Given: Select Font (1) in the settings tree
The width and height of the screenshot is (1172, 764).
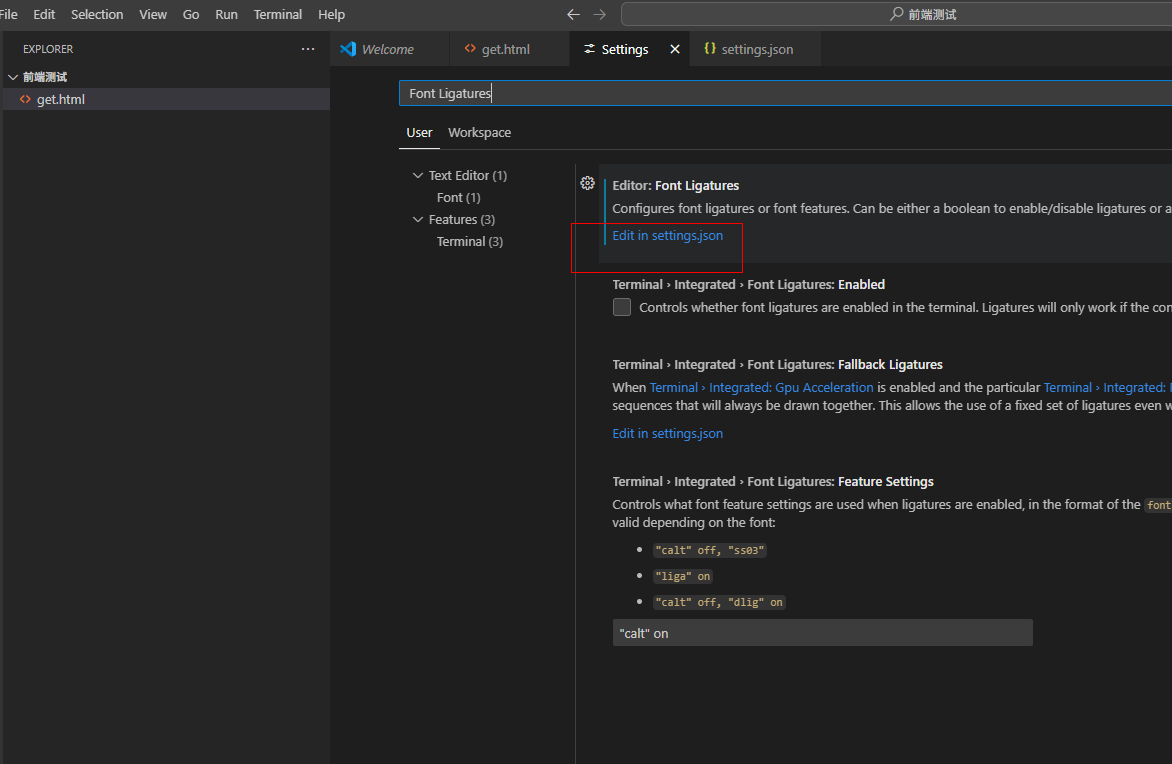Looking at the screenshot, I should coord(458,197).
